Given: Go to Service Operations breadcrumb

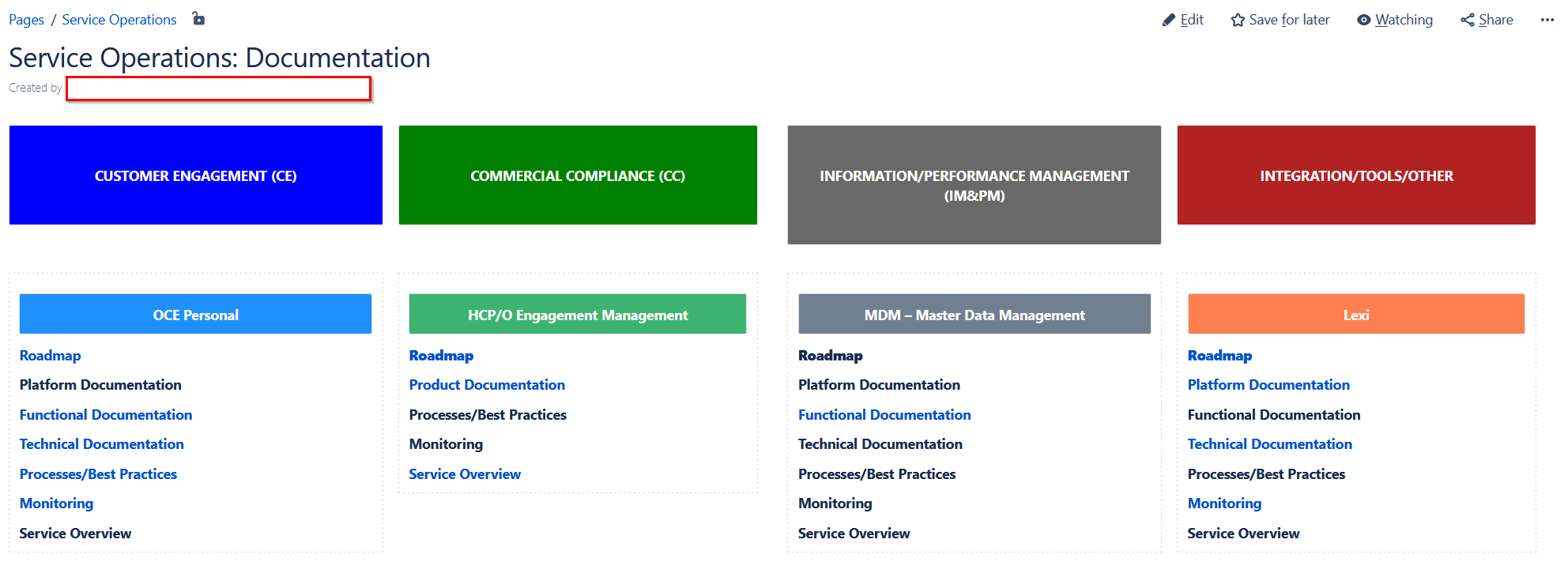Looking at the screenshot, I should pyautogui.click(x=119, y=20).
